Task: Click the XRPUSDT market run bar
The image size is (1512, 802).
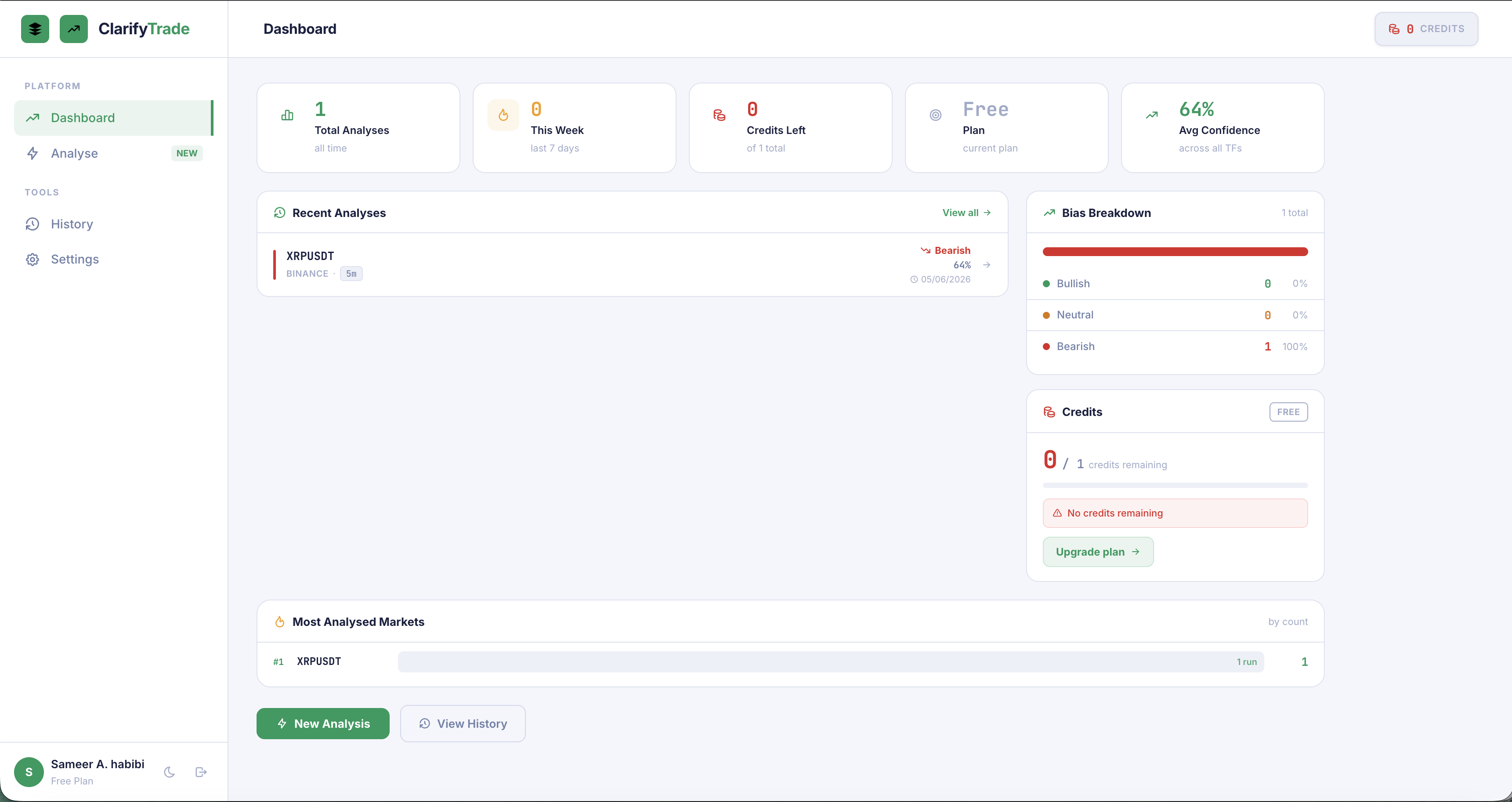Action: pos(831,662)
